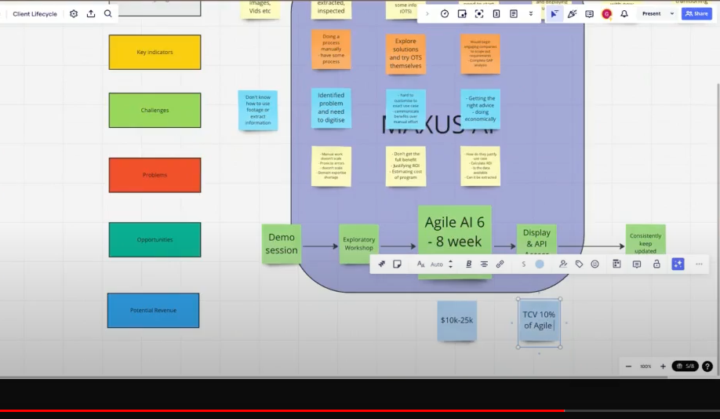This screenshot has width=720, height=419.
Task: Select the Don't know how to use footage sticky
Action: 258,110
